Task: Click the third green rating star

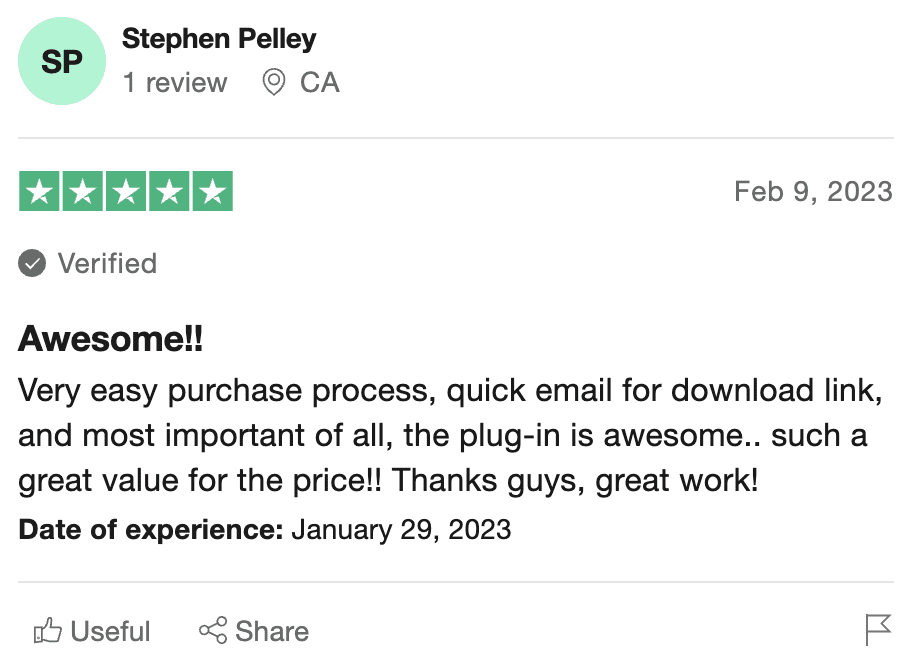Action: [x=126, y=191]
